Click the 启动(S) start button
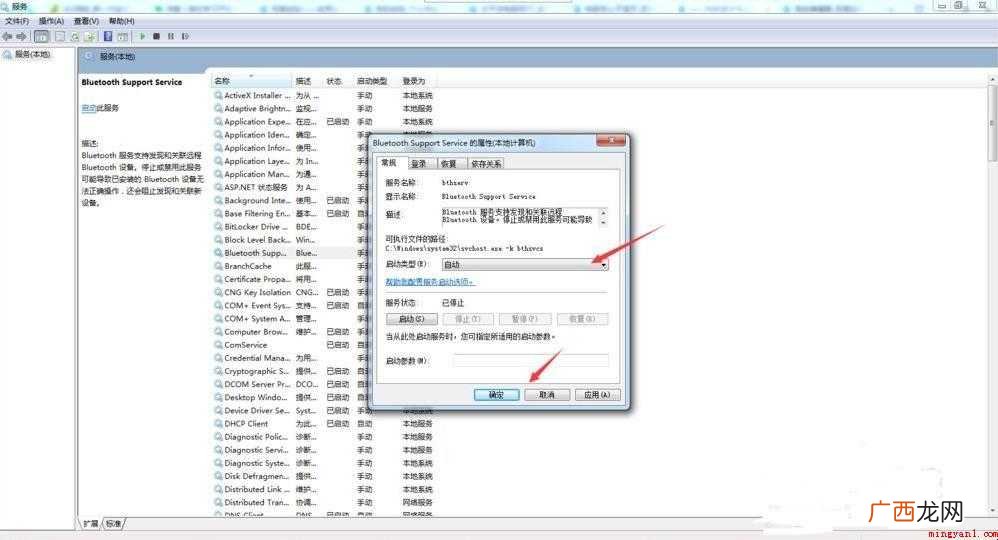 coord(411,319)
